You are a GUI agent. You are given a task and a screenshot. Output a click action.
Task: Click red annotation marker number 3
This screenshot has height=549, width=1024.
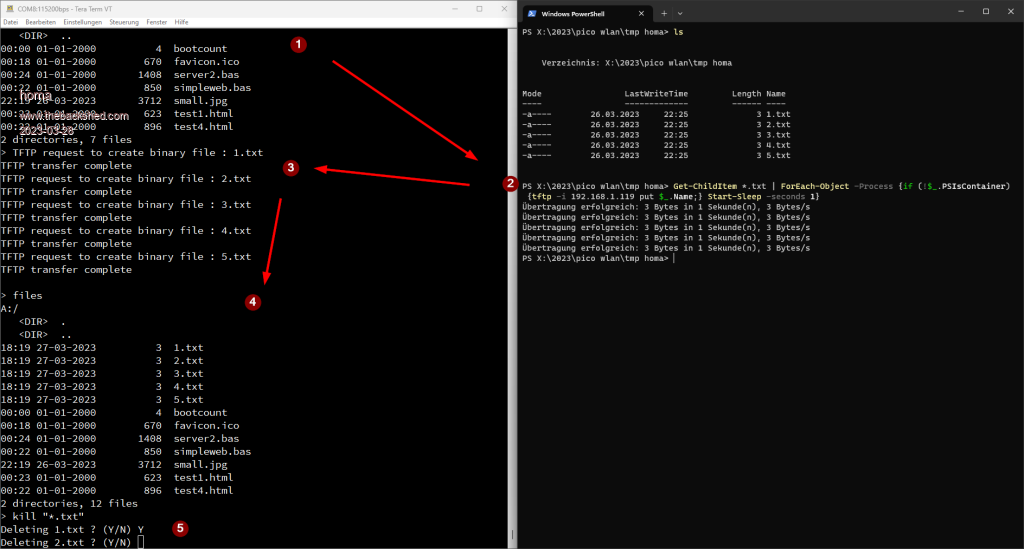coord(290,168)
